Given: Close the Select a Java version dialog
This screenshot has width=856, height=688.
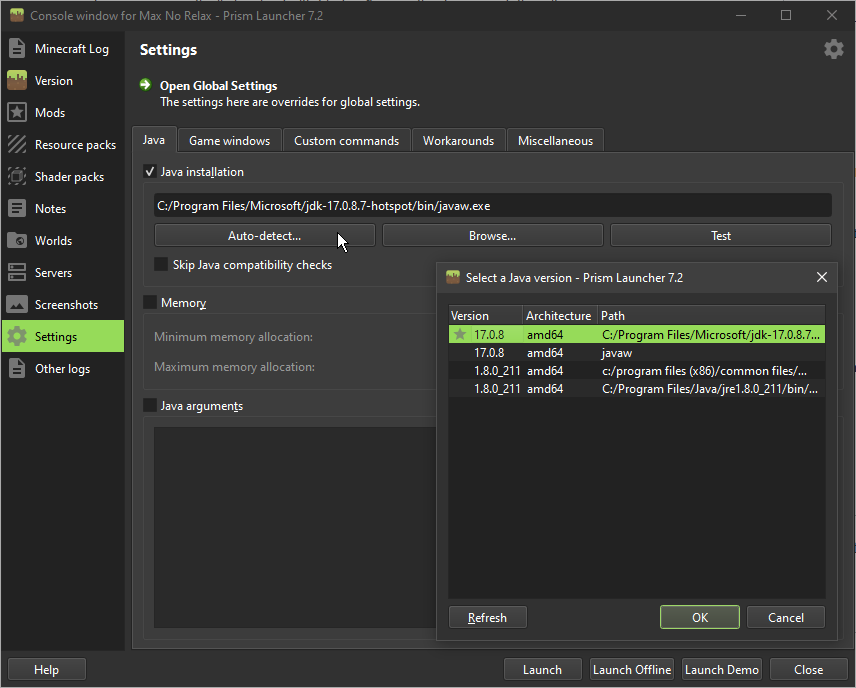Looking at the screenshot, I should 822,277.
